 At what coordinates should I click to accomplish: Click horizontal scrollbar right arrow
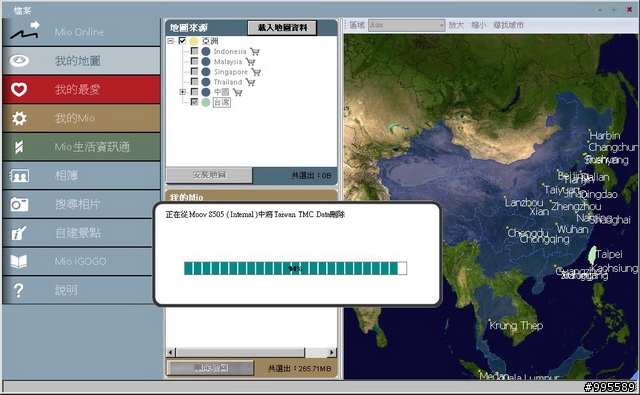pos(332,352)
